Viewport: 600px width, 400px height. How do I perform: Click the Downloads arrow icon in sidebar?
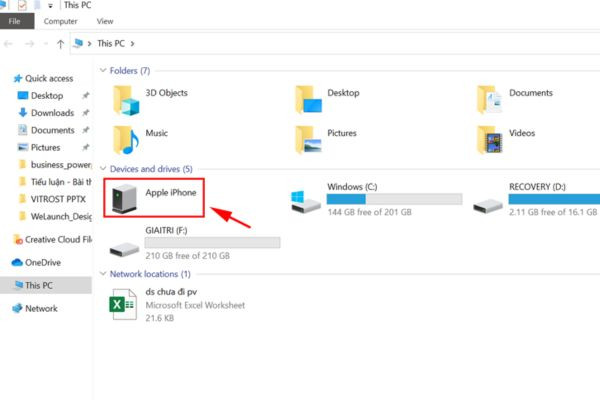pyautogui.click(x=23, y=113)
